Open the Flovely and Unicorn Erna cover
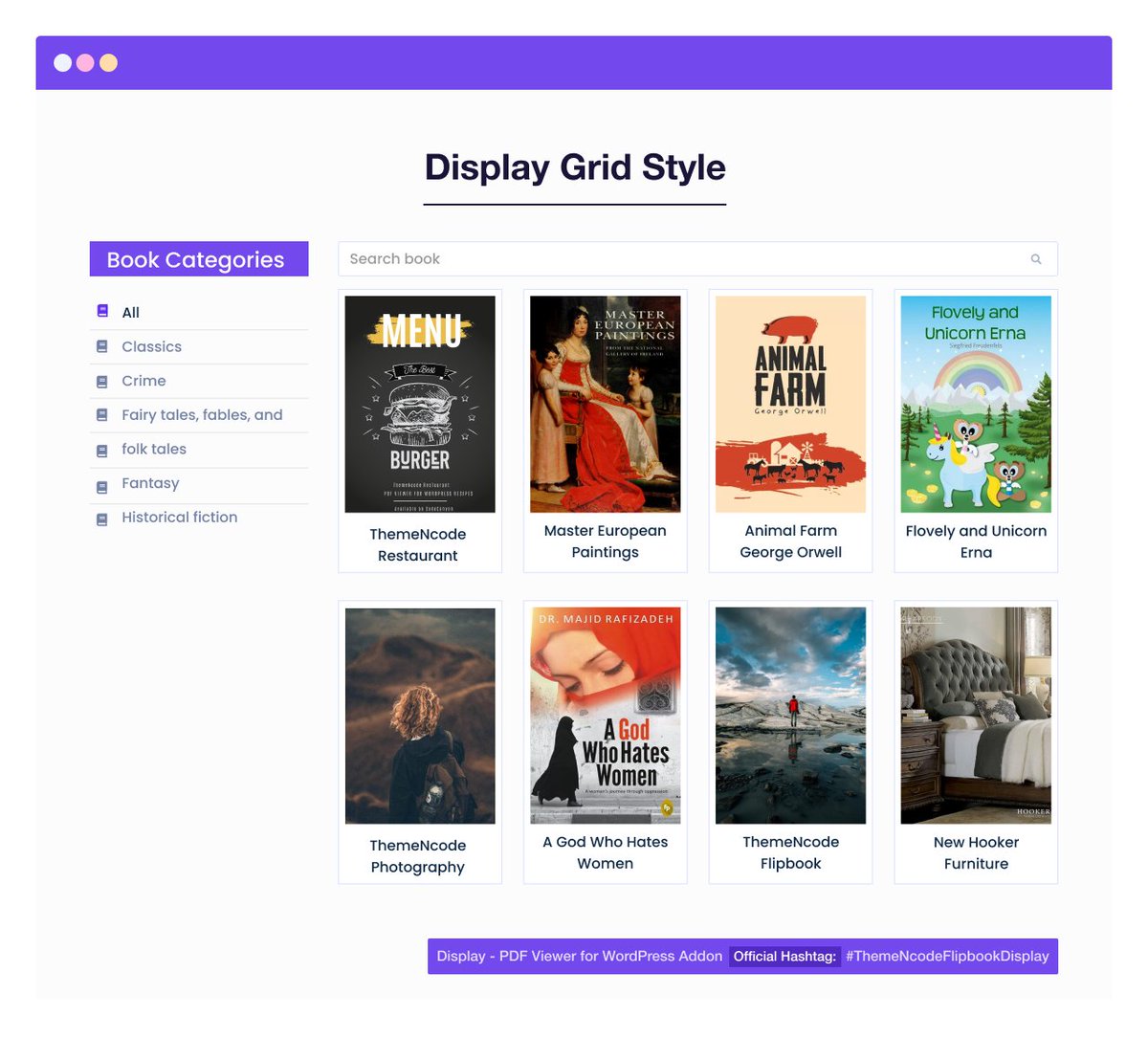 click(x=976, y=404)
